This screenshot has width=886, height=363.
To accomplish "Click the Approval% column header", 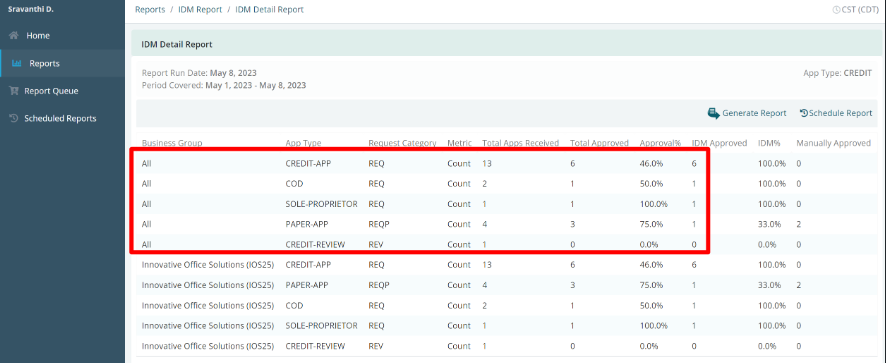I will 661,143.
